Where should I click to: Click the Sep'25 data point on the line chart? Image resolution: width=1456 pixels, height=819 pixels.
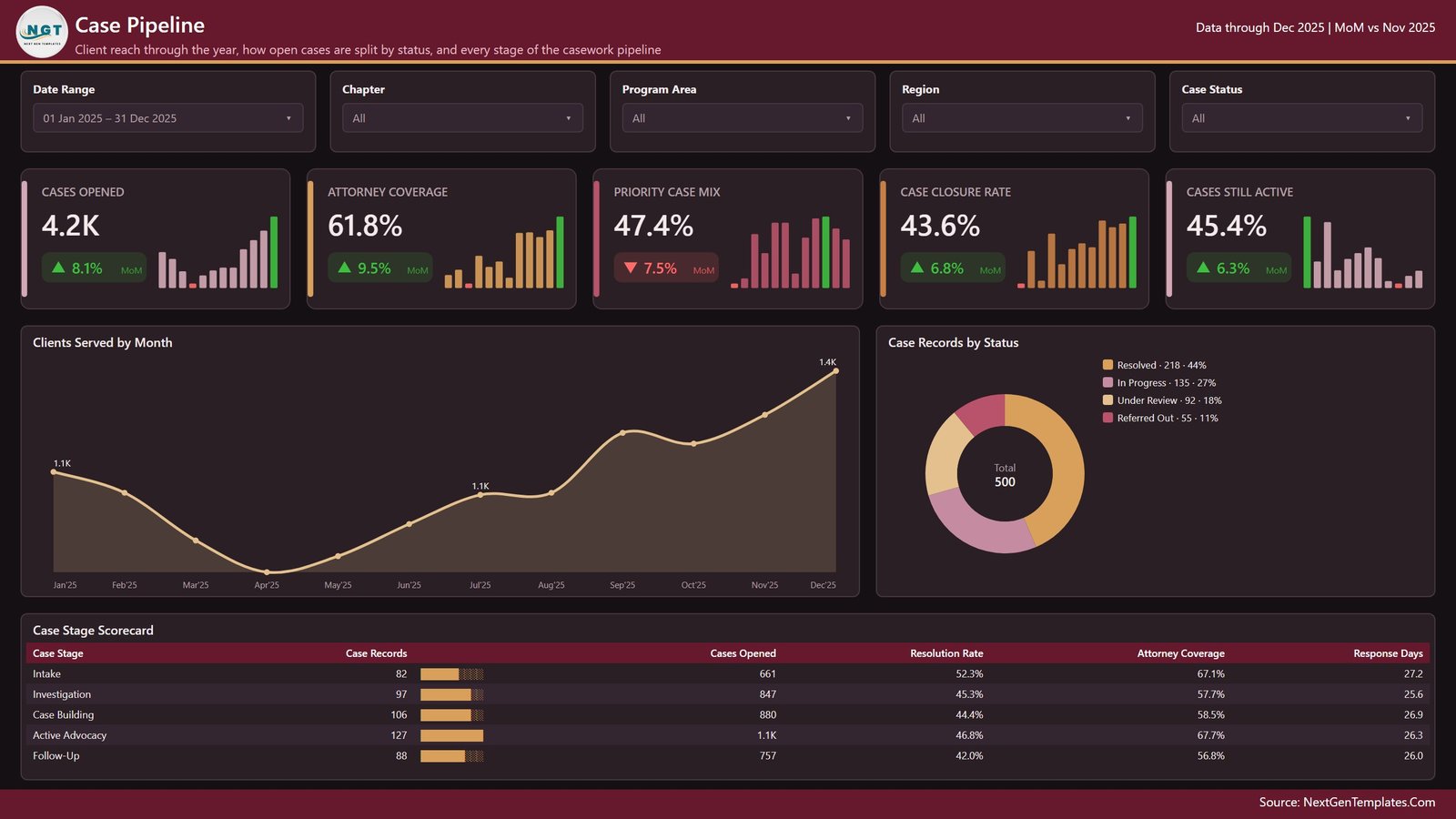point(622,433)
